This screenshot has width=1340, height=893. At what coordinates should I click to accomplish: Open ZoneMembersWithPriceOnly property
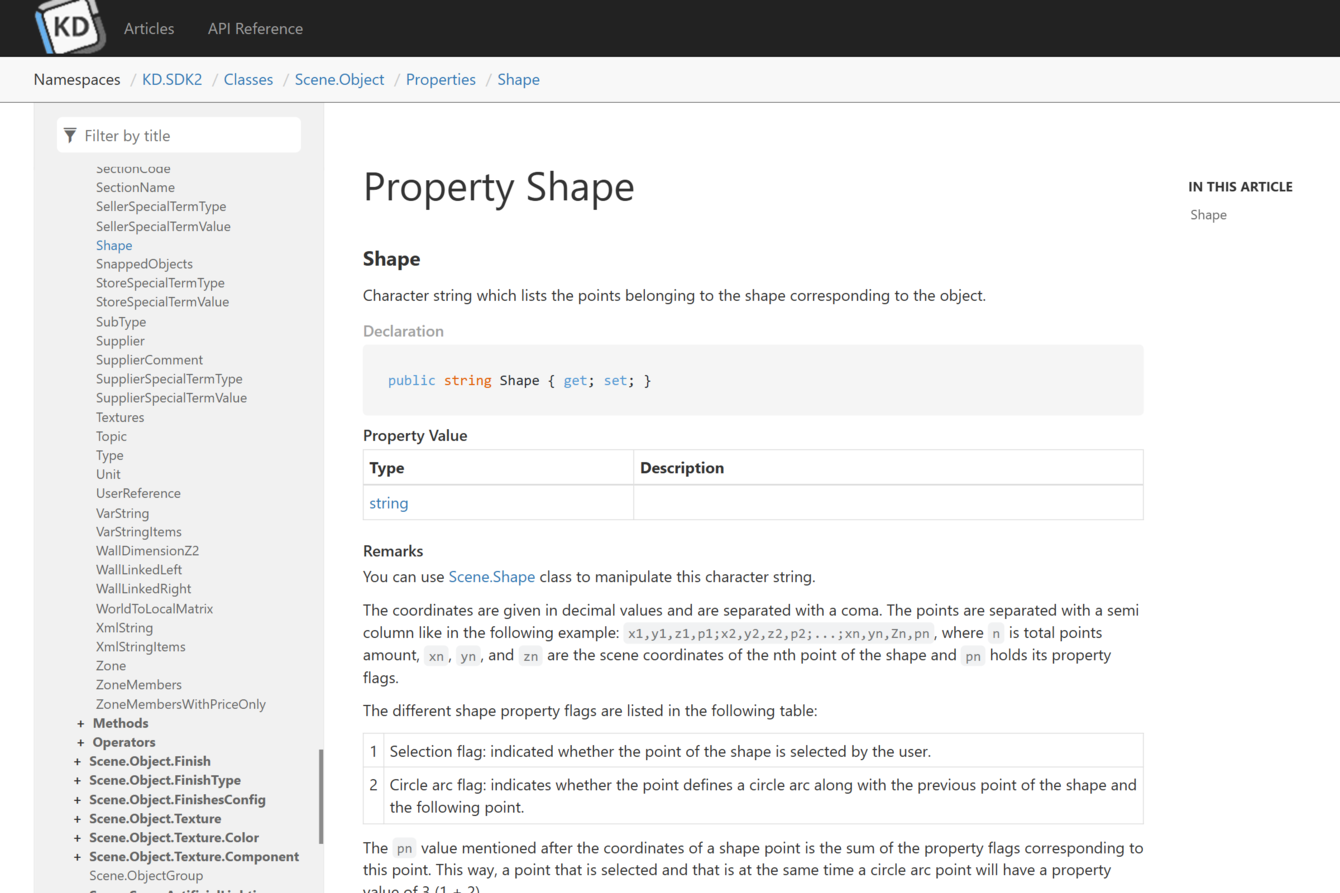tap(181, 704)
